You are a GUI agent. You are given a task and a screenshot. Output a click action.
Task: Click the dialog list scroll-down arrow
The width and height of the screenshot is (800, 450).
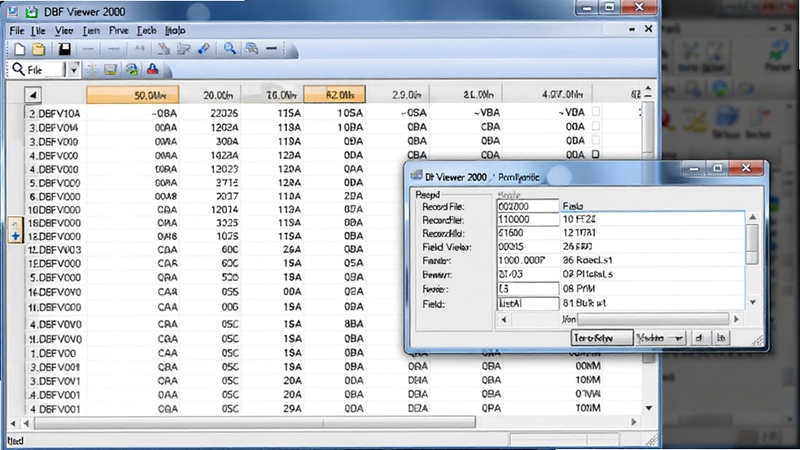(x=753, y=302)
